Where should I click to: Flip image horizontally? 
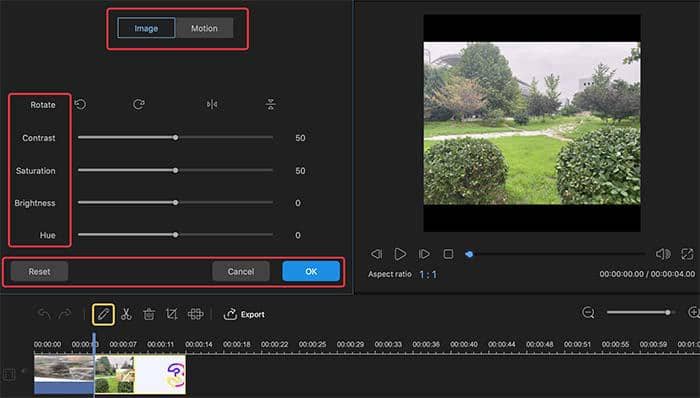[212, 104]
